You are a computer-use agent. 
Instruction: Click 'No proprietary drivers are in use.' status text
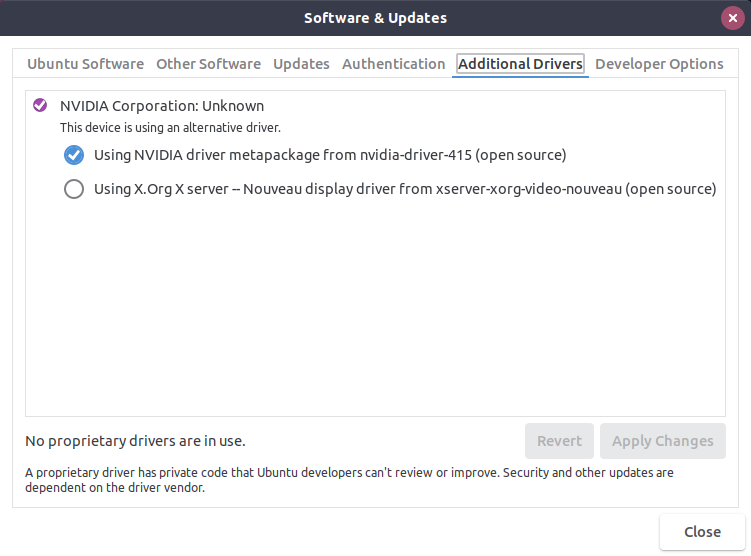[135, 441]
